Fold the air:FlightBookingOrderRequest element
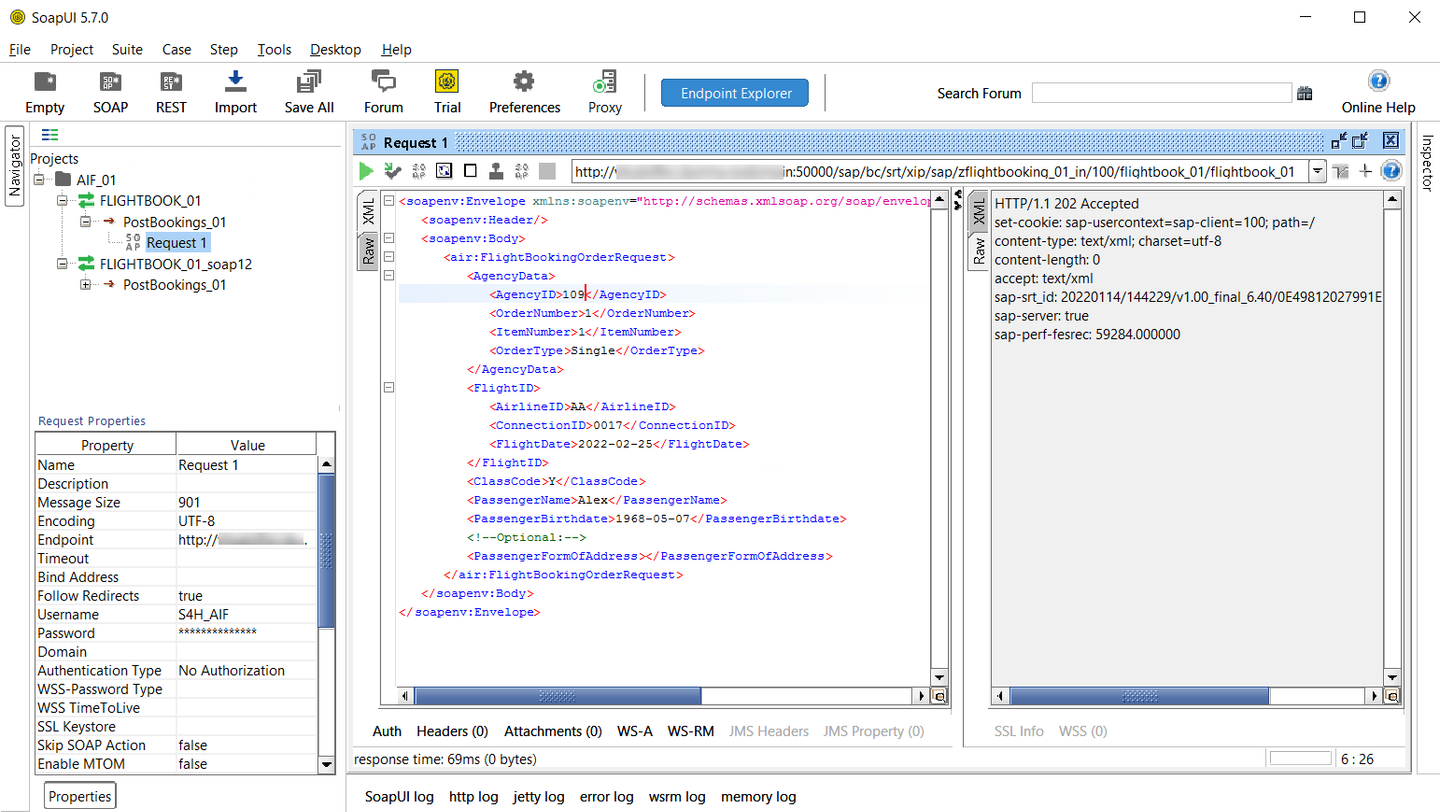Image resolution: width=1440 pixels, height=812 pixels. [389, 257]
